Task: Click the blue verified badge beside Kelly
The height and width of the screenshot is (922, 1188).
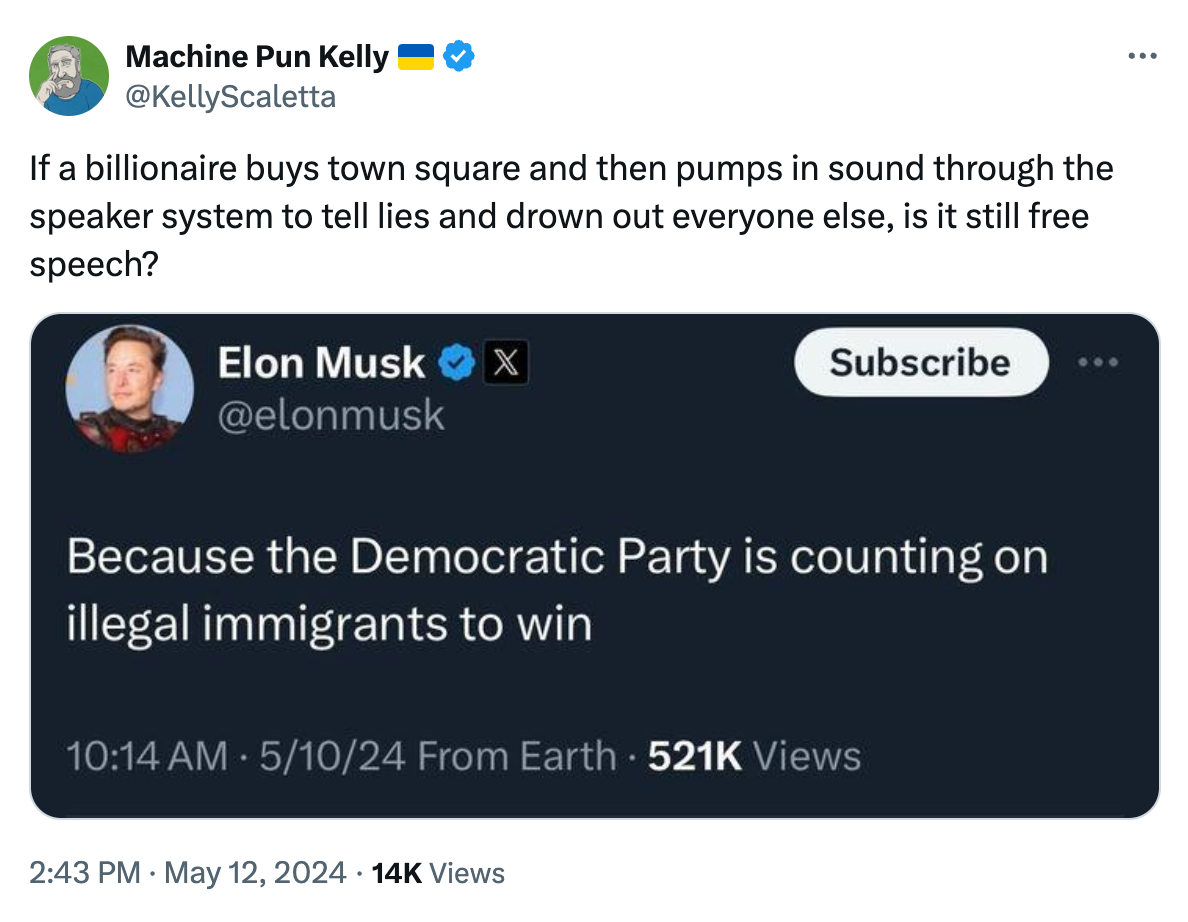Action: [x=459, y=57]
